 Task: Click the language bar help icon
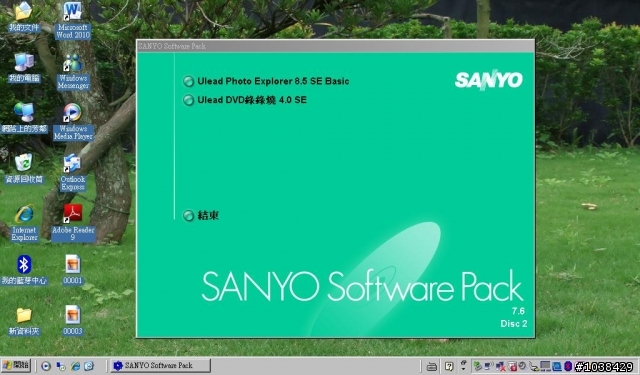(x=449, y=366)
